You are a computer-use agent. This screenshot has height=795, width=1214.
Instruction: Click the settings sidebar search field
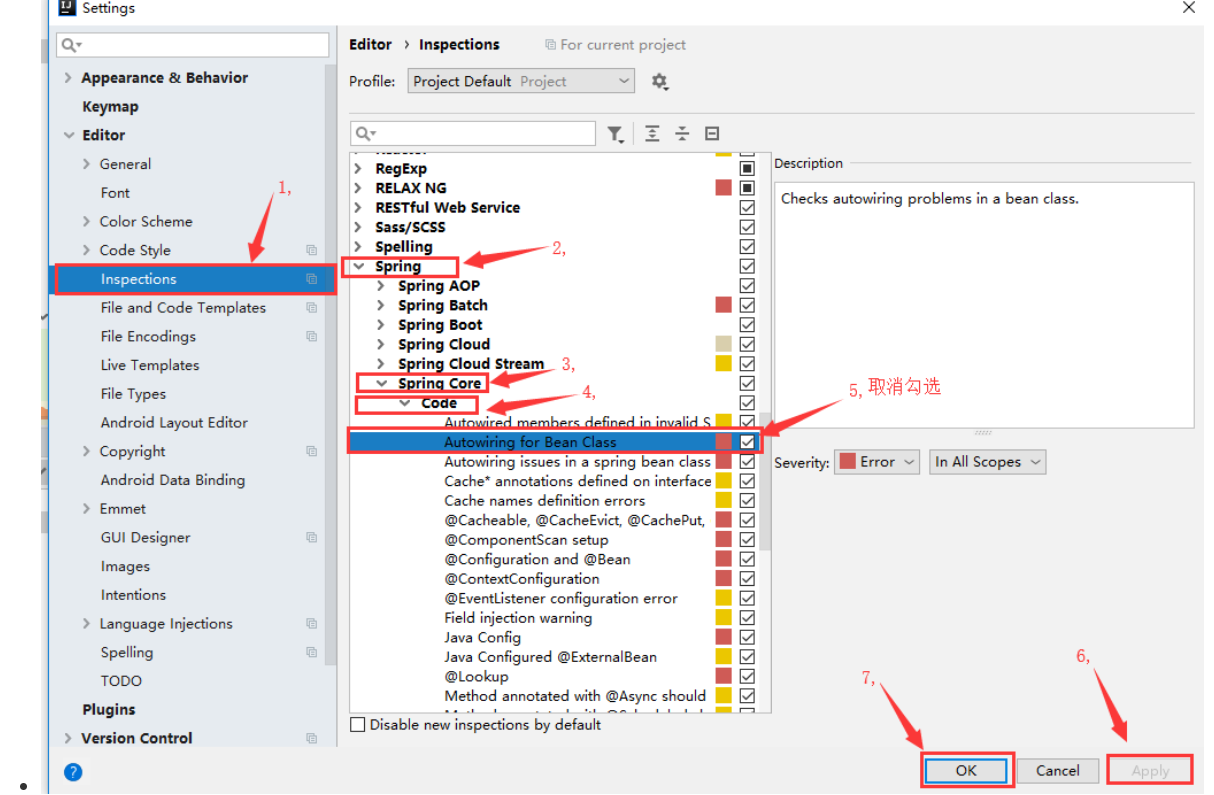[x=193, y=45]
